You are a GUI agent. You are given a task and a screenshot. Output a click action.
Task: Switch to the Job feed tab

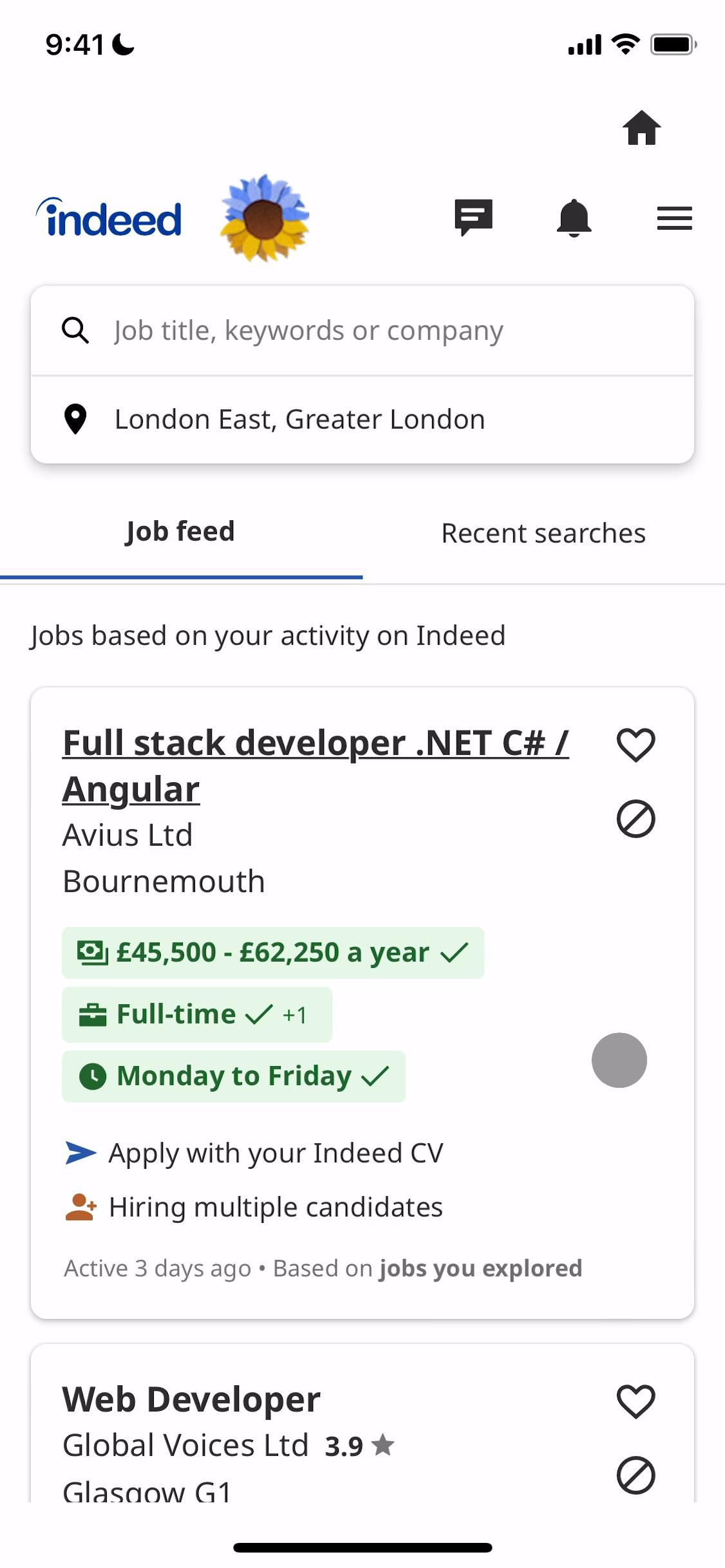[180, 532]
